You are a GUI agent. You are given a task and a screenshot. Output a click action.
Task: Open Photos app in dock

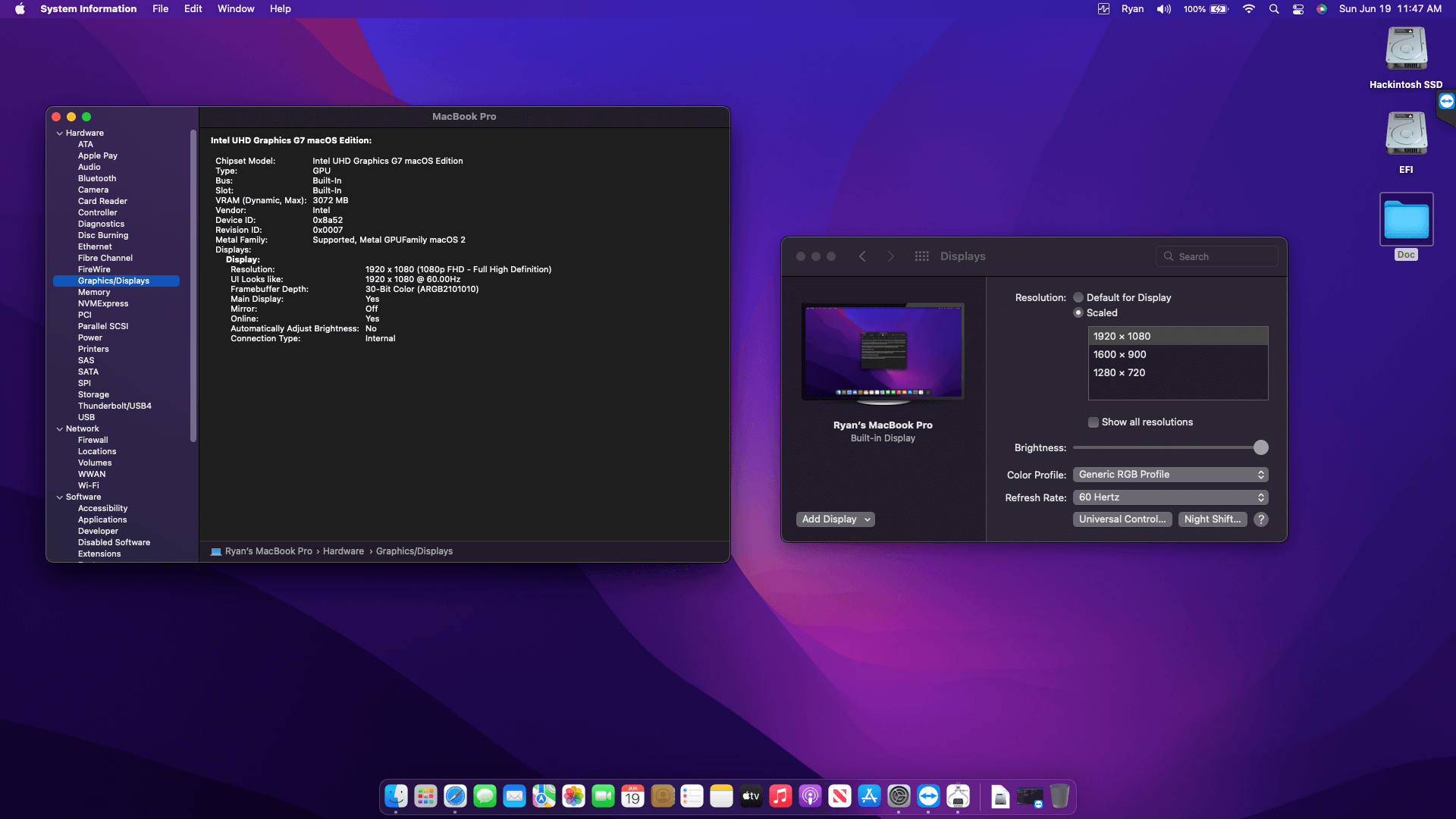(573, 796)
